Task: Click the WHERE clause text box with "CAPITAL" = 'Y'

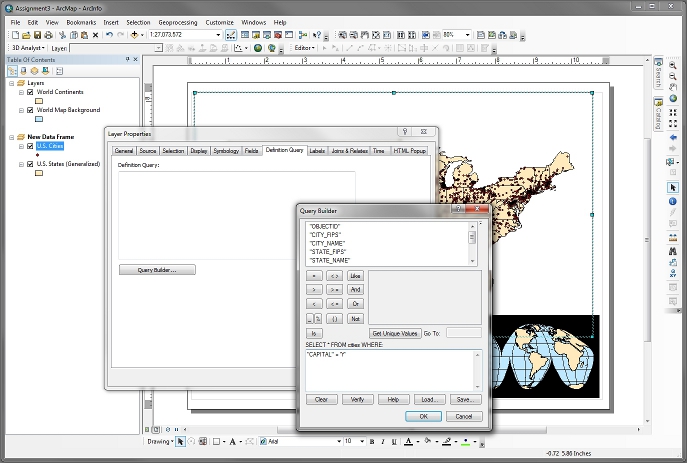Action: click(393, 370)
